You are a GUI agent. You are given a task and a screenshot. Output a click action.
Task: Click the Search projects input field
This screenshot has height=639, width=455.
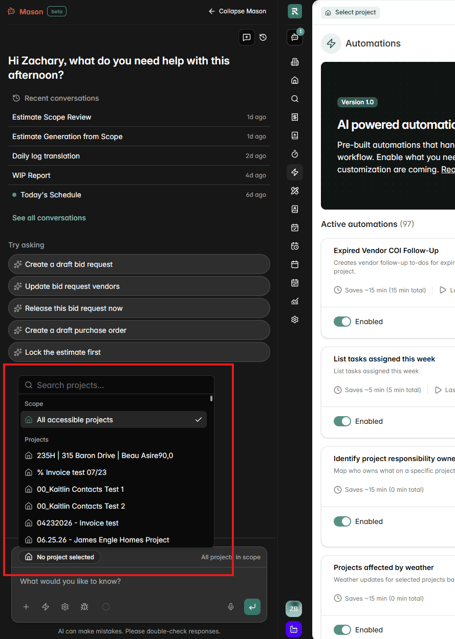pyautogui.click(x=116, y=385)
